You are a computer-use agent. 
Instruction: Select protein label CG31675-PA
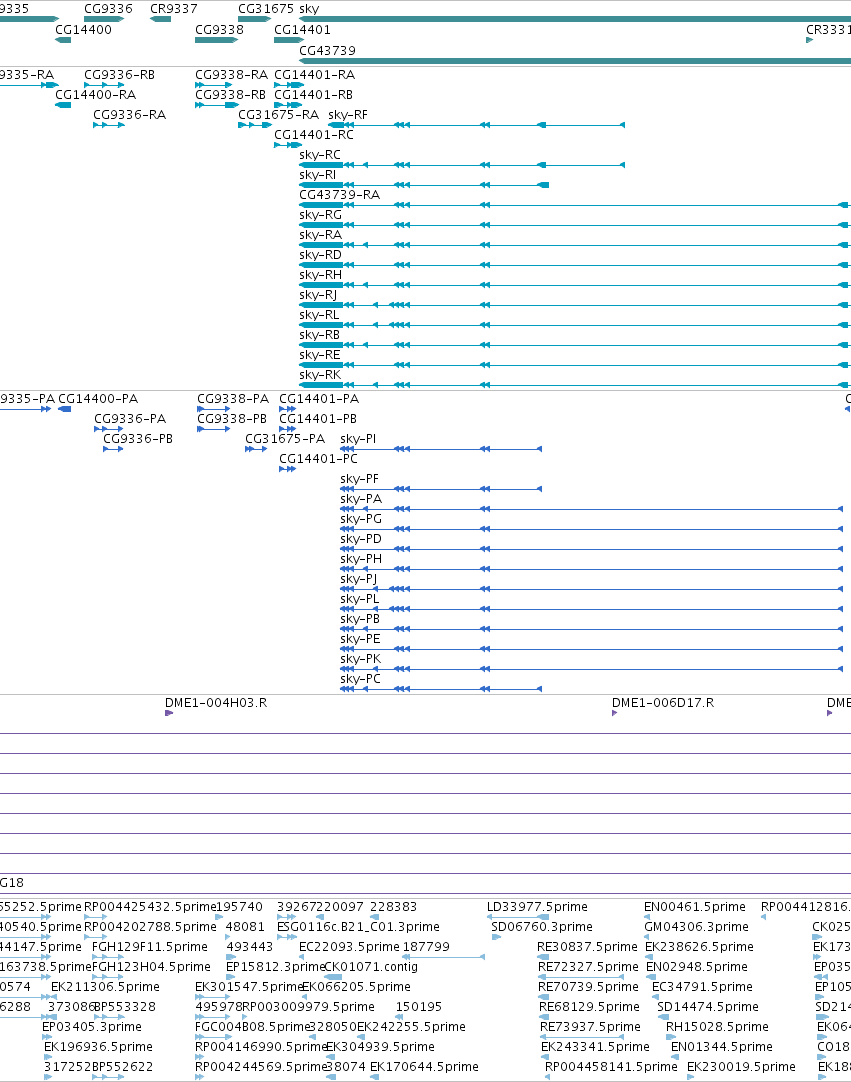(x=285, y=439)
